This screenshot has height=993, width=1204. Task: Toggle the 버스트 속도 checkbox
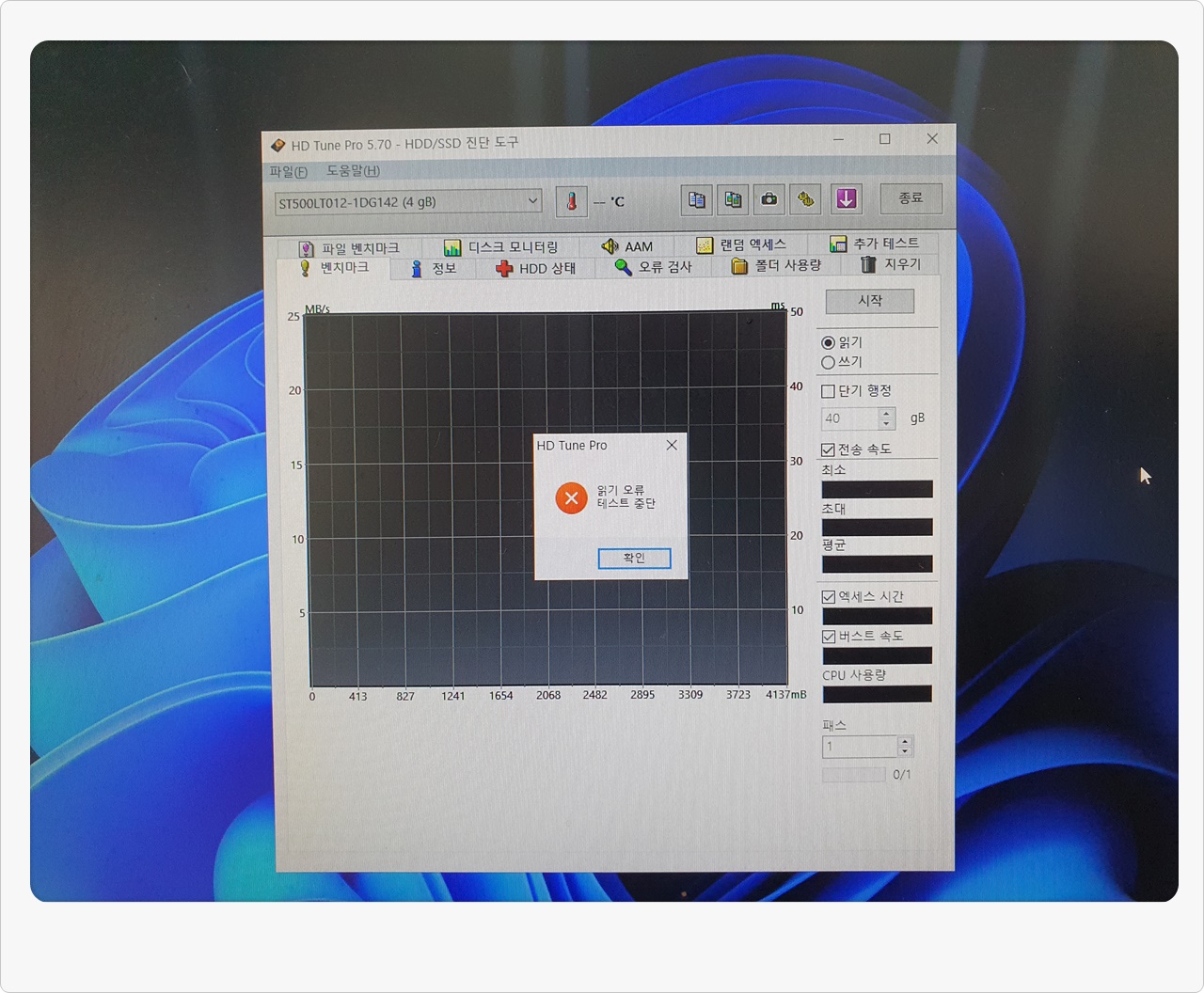(829, 637)
